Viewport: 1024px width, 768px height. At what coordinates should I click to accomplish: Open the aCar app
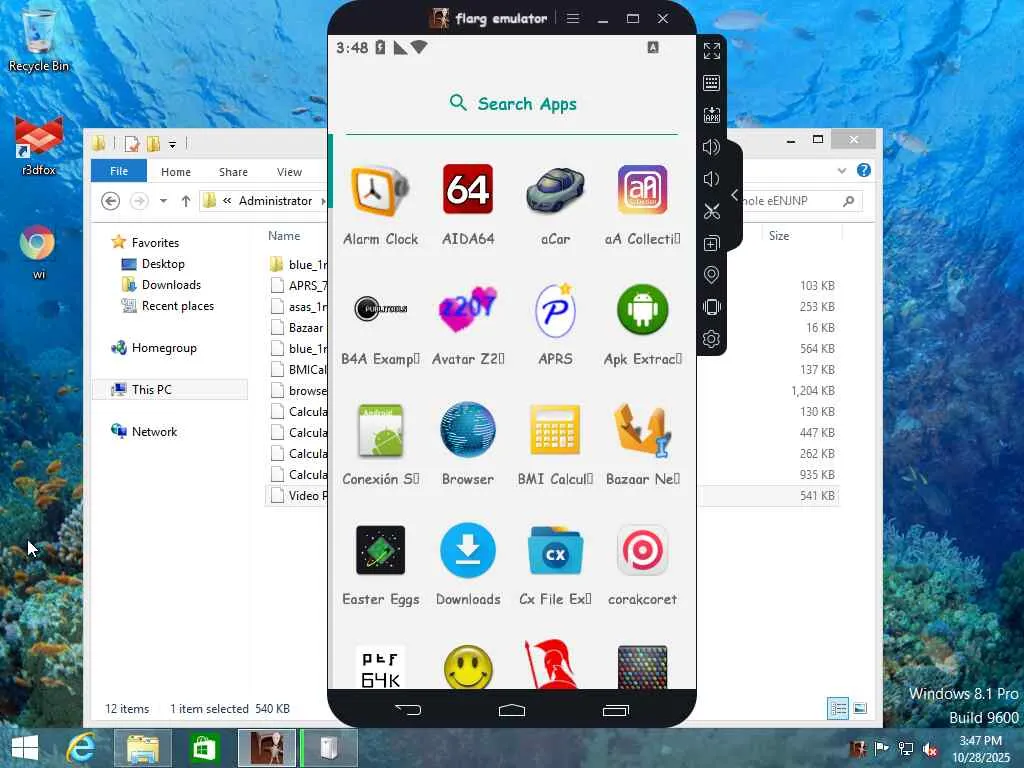[x=555, y=190]
